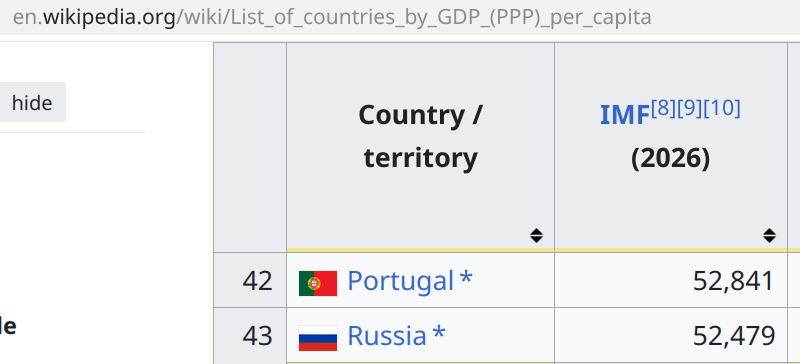Click the Country / territory header text
The height and width of the screenshot is (364, 800).
click(x=420, y=136)
